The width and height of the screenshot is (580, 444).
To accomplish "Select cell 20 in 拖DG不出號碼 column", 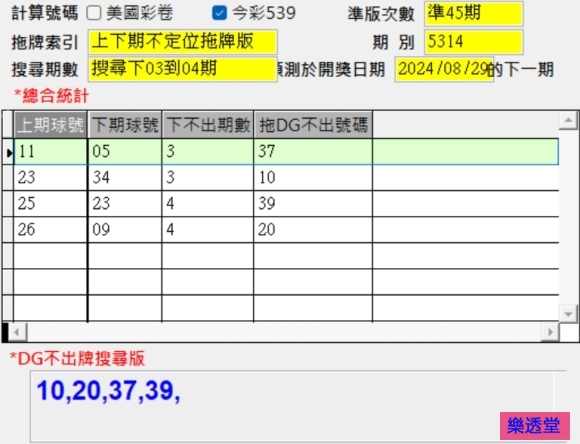I will tap(313, 230).
